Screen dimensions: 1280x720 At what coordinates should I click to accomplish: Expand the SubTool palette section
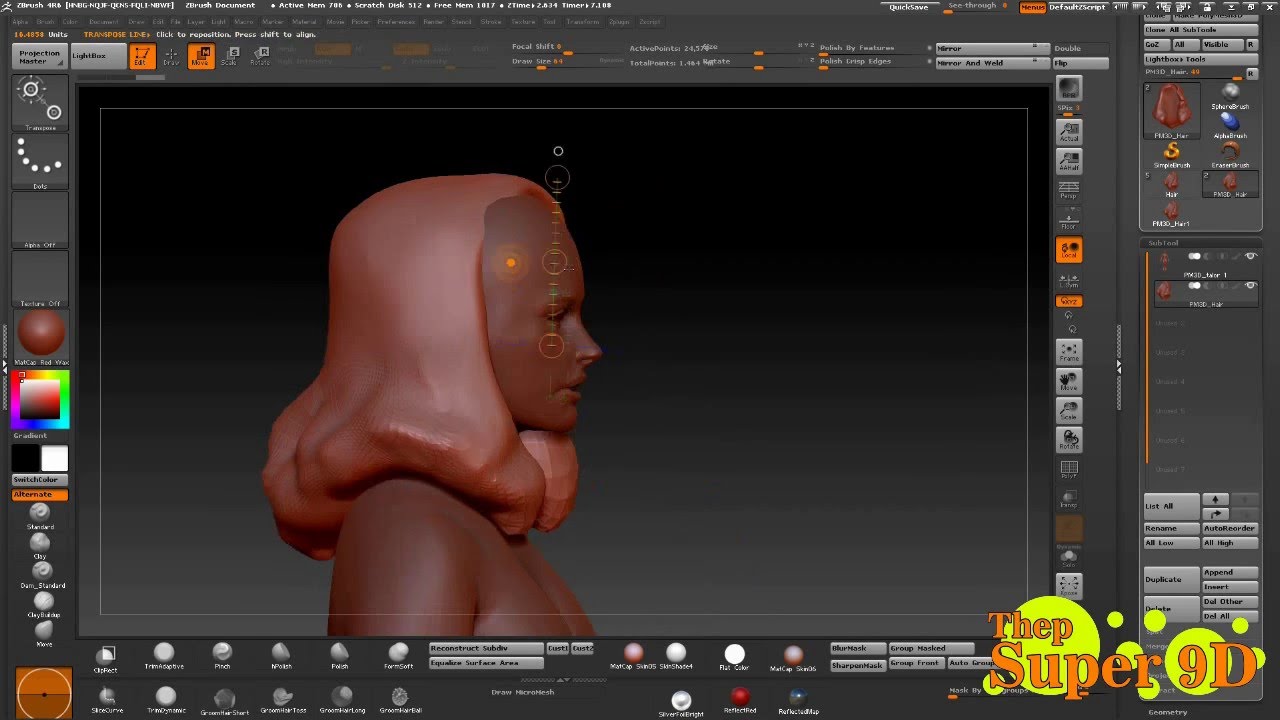(1163, 243)
